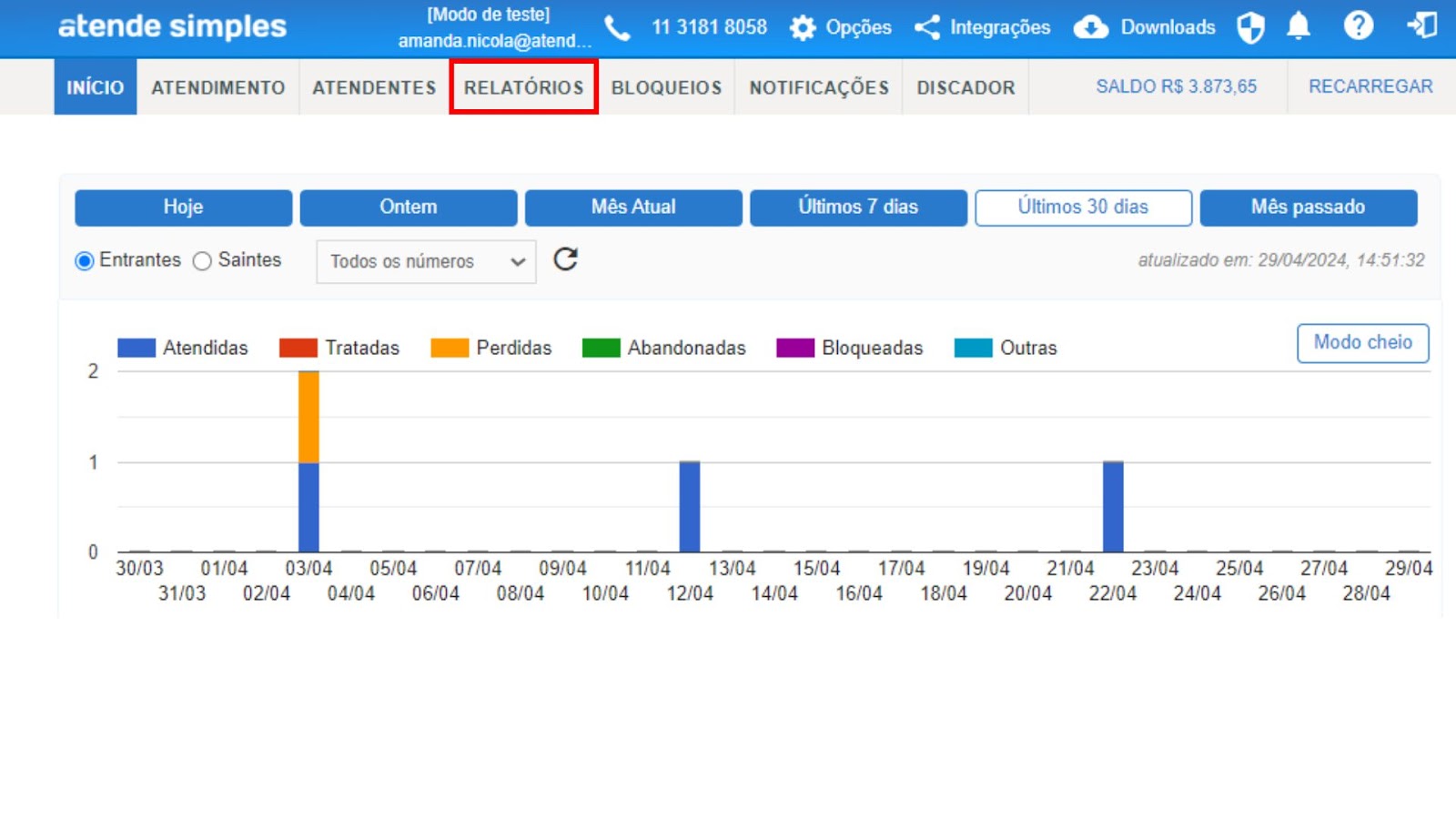The width and height of the screenshot is (1456, 819).
Task: Click the [Modo de teste] label
Action: pyautogui.click(x=489, y=15)
